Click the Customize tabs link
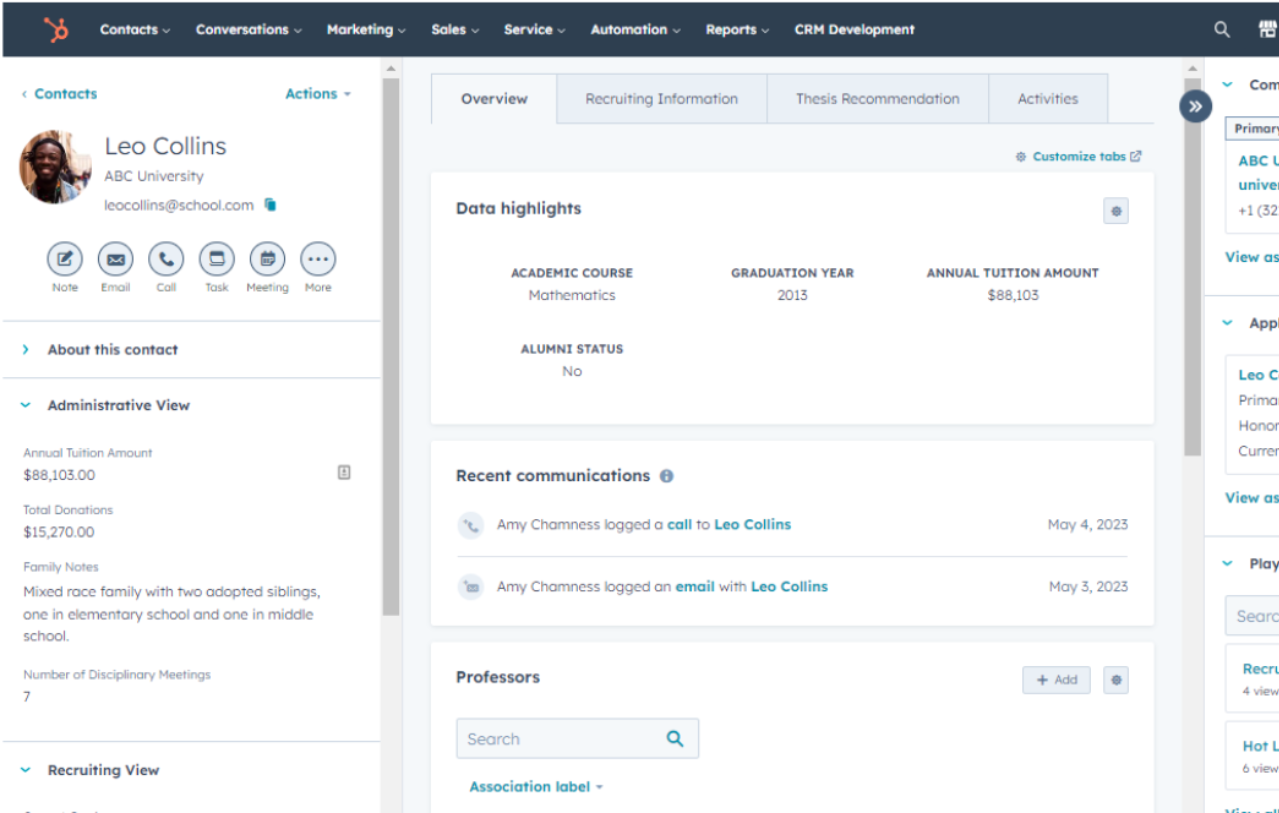Viewport: 1279px width, 813px height. 1077,156
